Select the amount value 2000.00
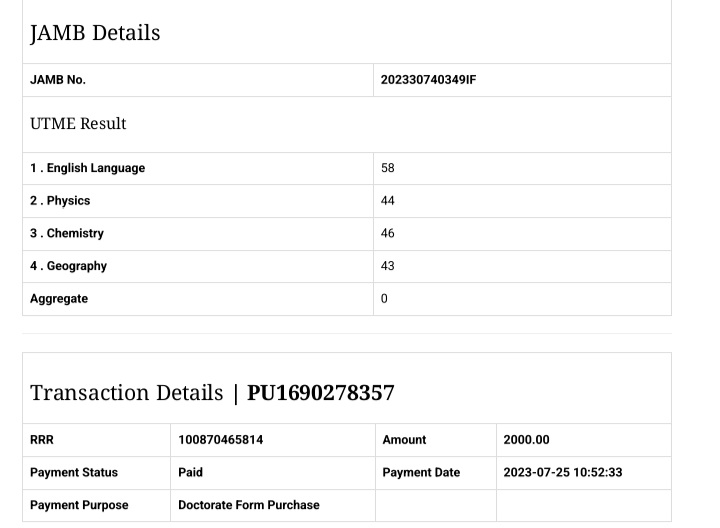This screenshot has width=720, height=528. click(526, 440)
